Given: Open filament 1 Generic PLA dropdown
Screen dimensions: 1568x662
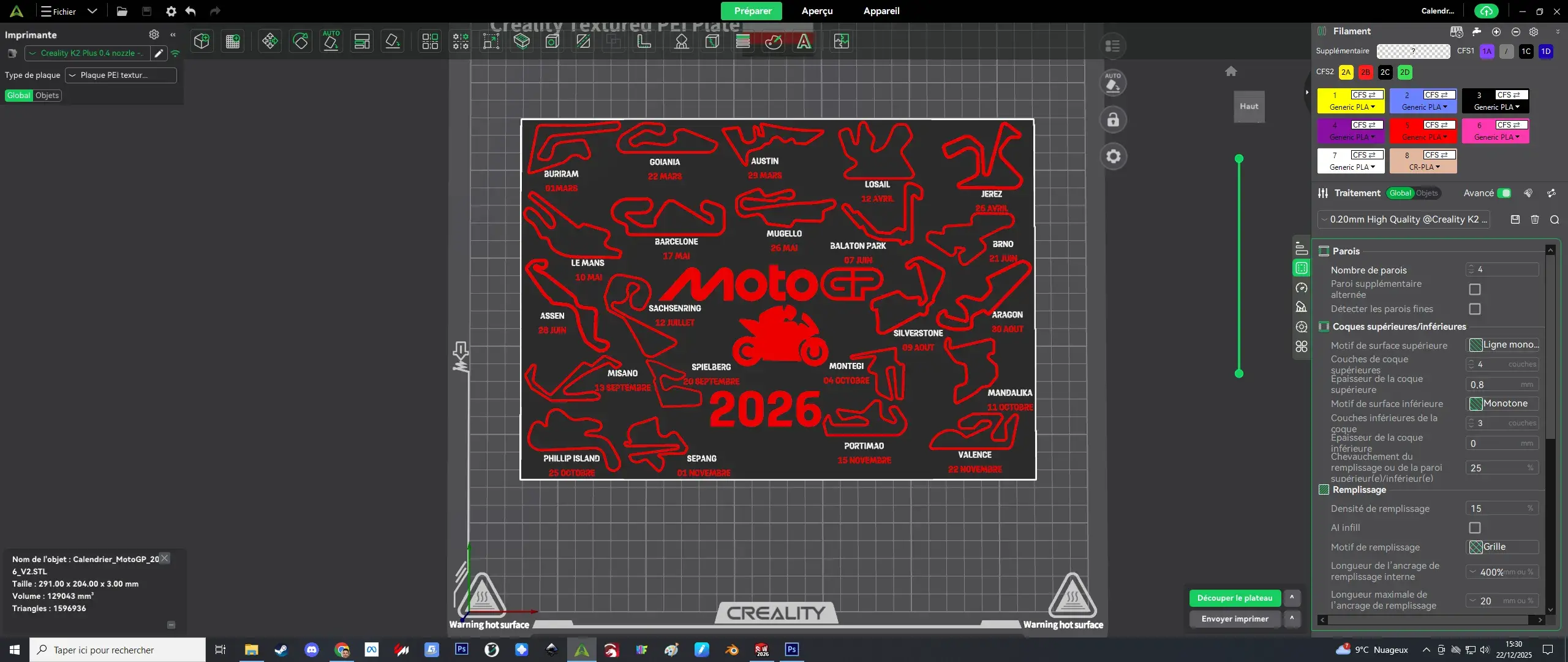Looking at the screenshot, I should click(1352, 107).
